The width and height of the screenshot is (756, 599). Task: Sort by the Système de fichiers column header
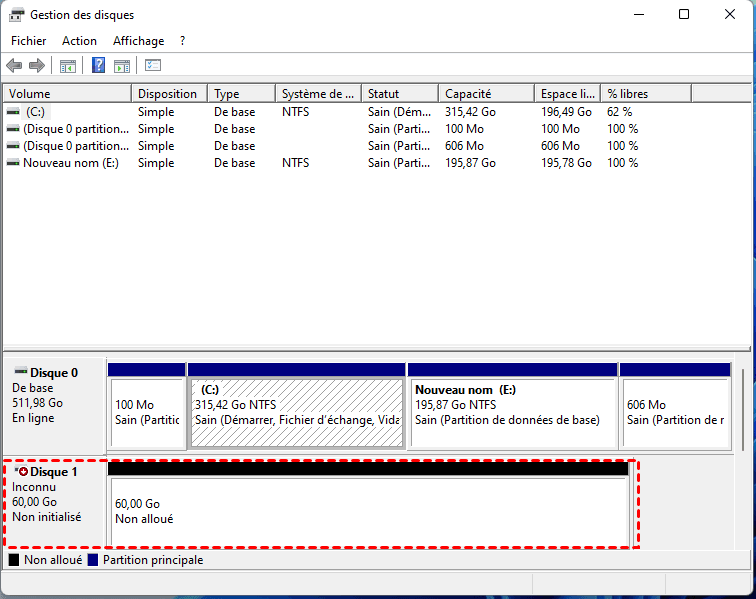coord(318,94)
